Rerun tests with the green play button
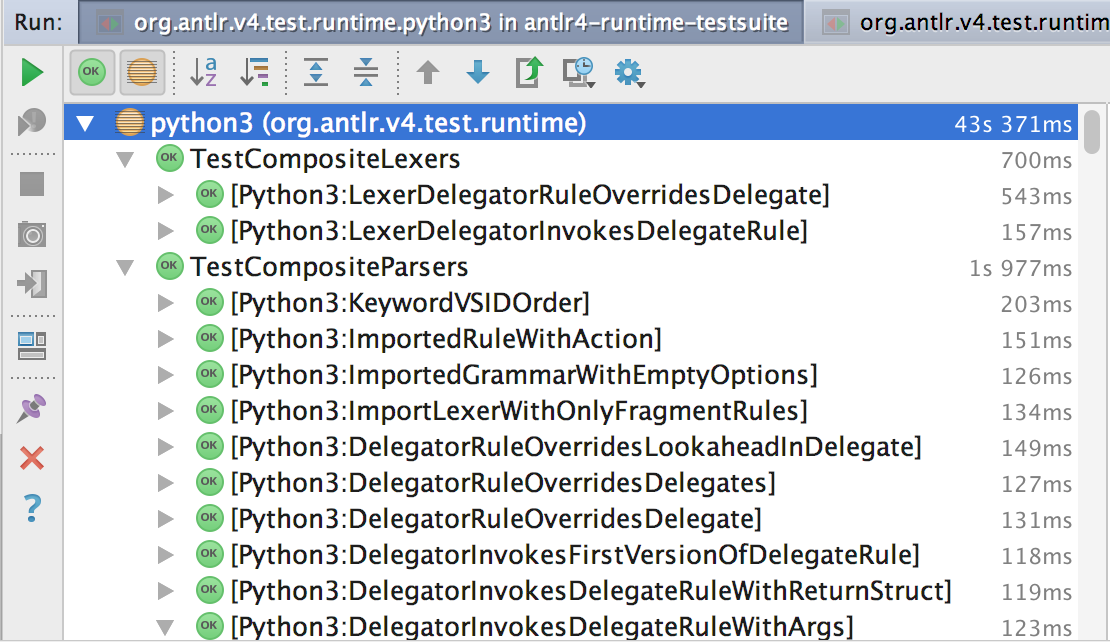 (x=32, y=72)
